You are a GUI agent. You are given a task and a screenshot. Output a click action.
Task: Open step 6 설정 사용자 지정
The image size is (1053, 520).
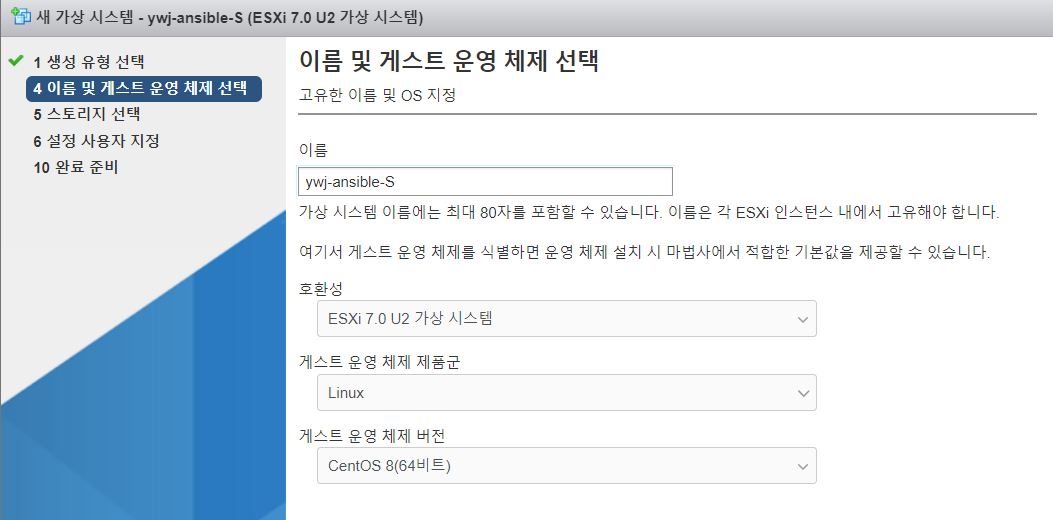(x=96, y=142)
